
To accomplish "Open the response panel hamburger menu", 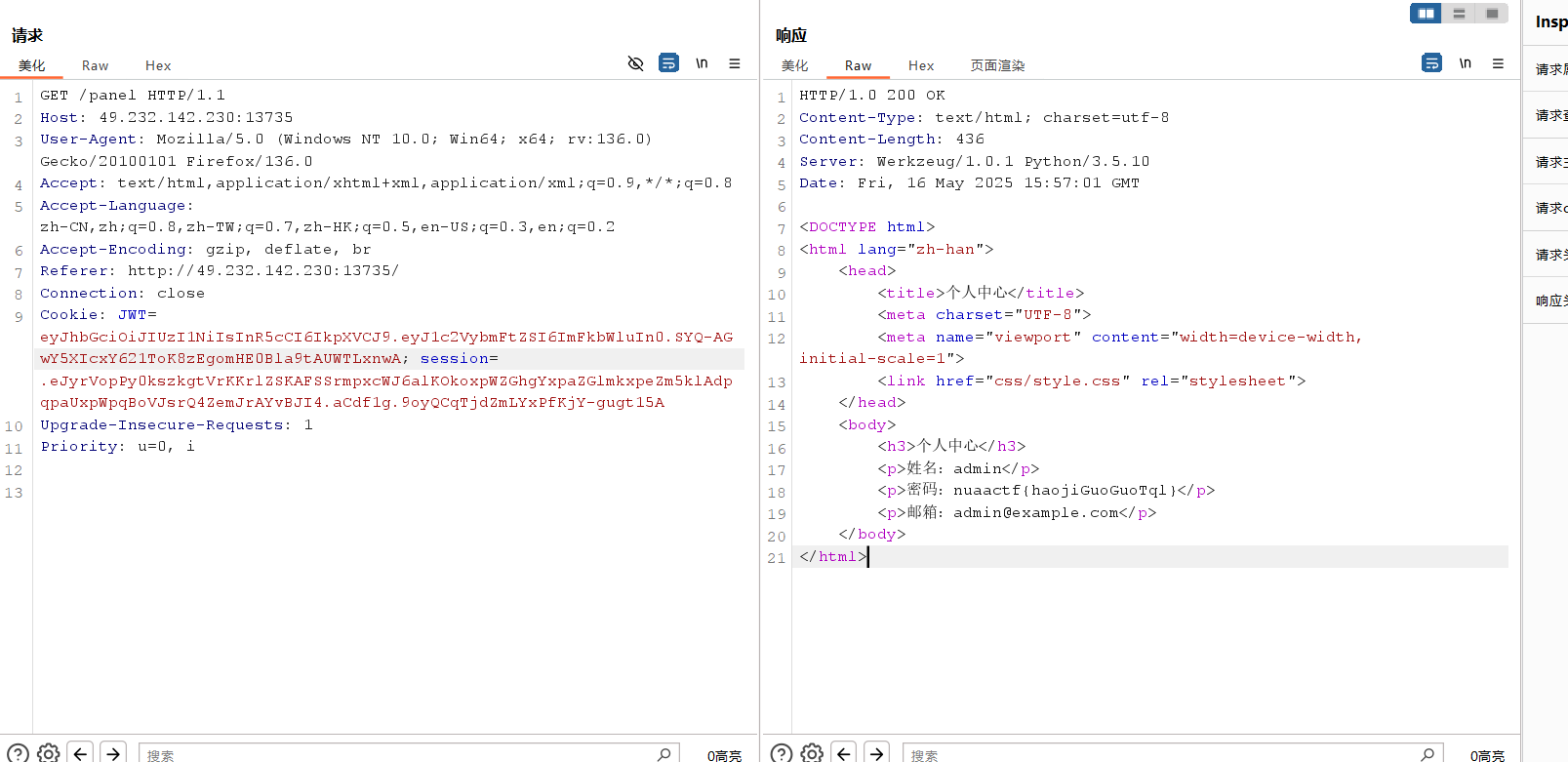I will pos(1498,63).
